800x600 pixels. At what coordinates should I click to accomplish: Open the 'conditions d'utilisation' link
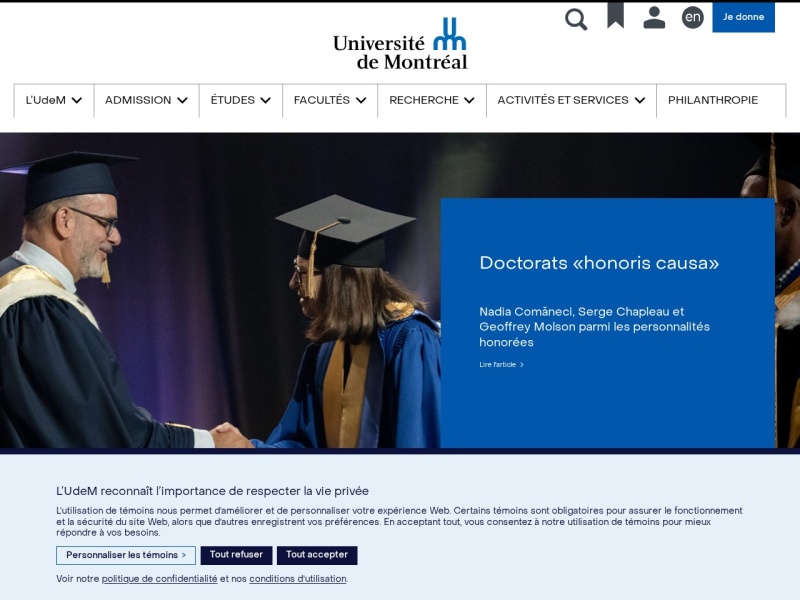pyautogui.click(x=297, y=579)
